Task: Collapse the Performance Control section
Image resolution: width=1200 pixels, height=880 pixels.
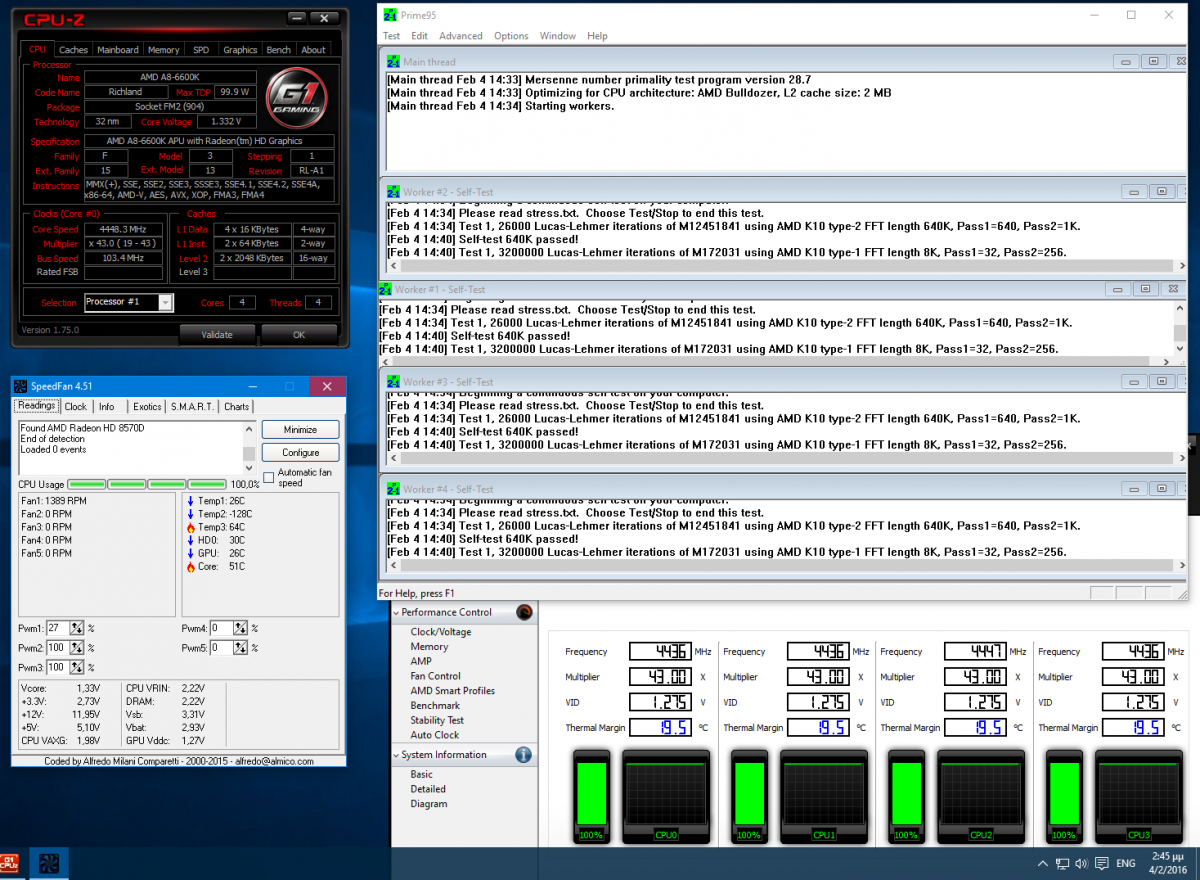Action: tap(395, 612)
